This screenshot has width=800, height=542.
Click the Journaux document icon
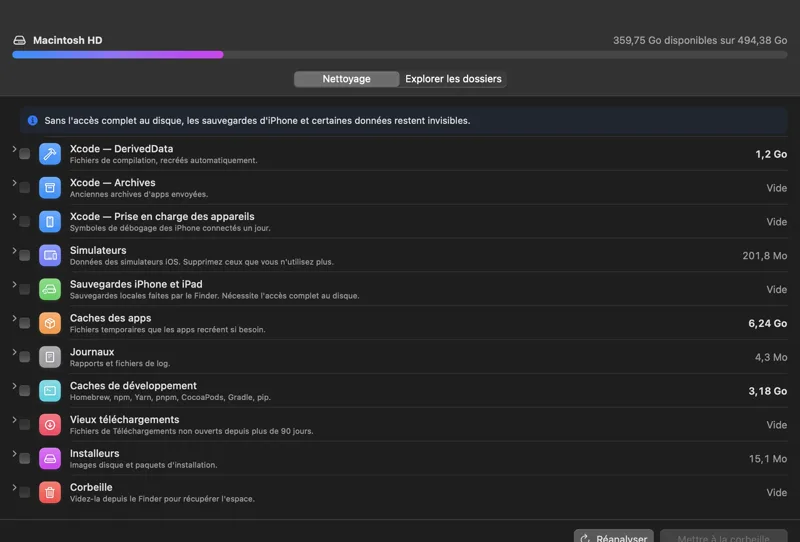pyautogui.click(x=50, y=357)
